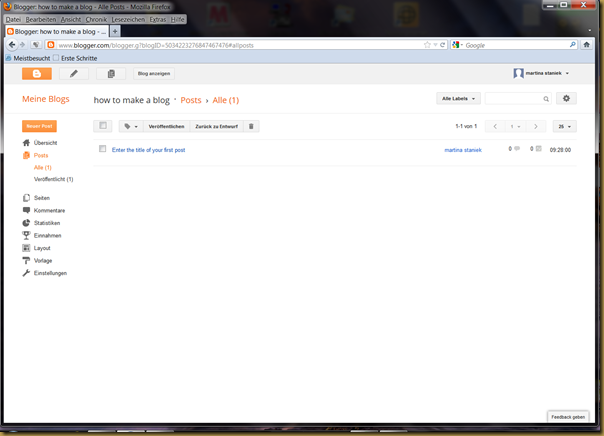
Task: Open the Extras menu
Action: (x=158, y=20)
